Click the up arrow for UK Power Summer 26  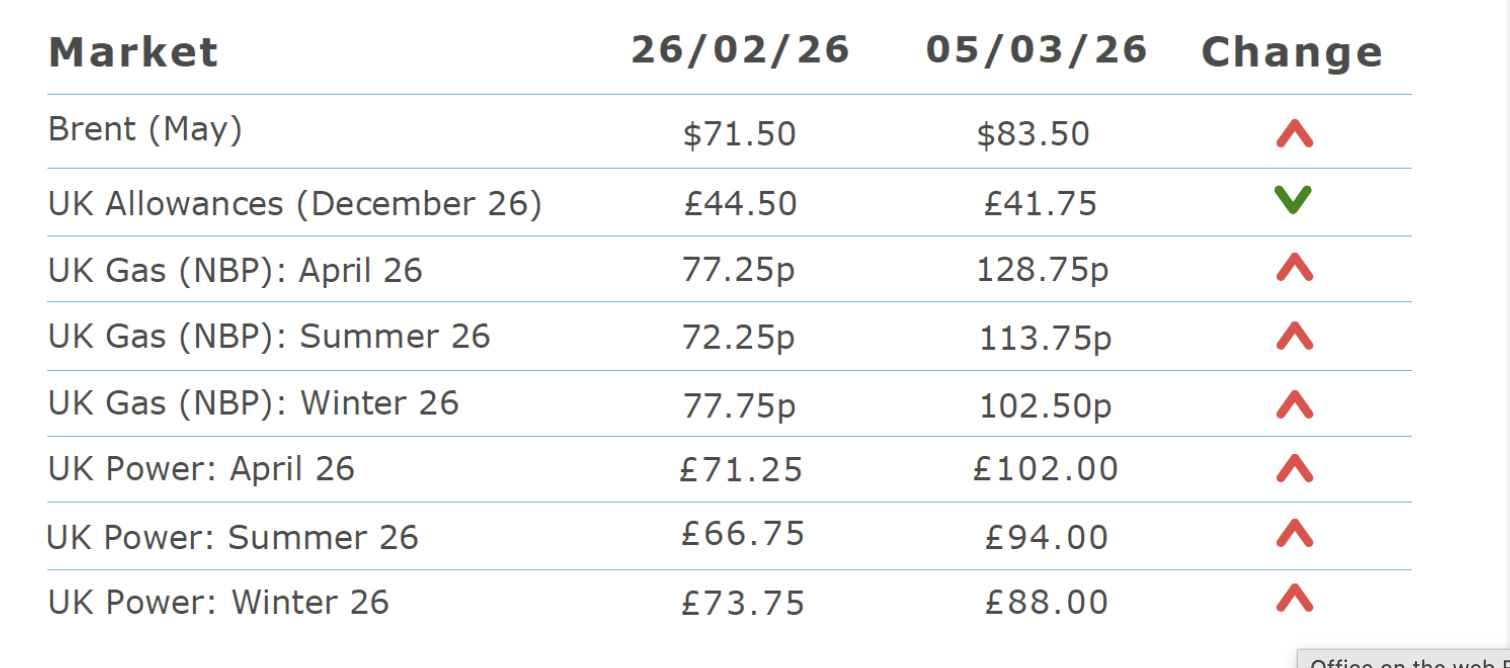tap(1294, 534)
